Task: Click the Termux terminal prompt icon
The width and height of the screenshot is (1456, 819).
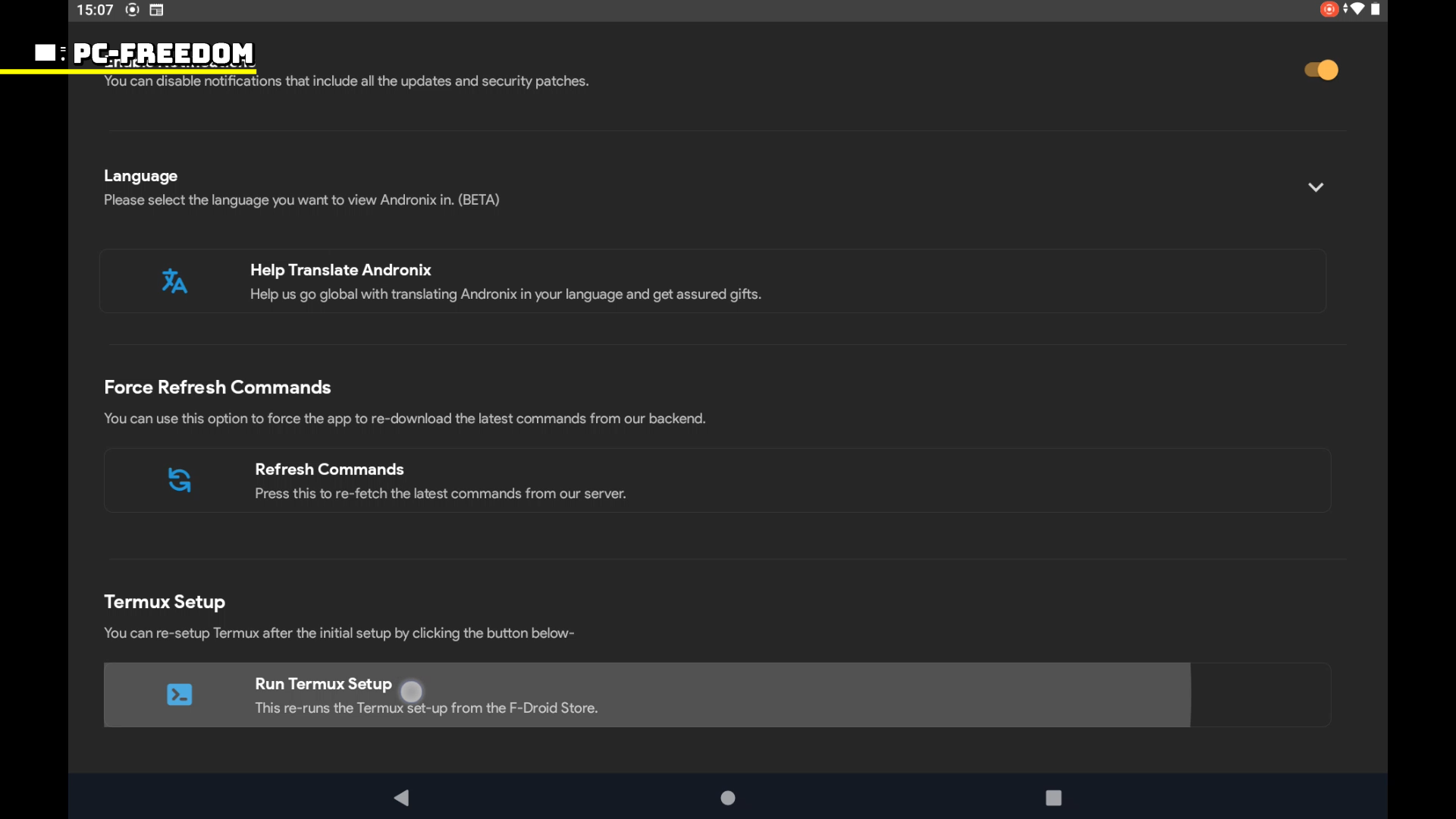Action: click(179, 695)
